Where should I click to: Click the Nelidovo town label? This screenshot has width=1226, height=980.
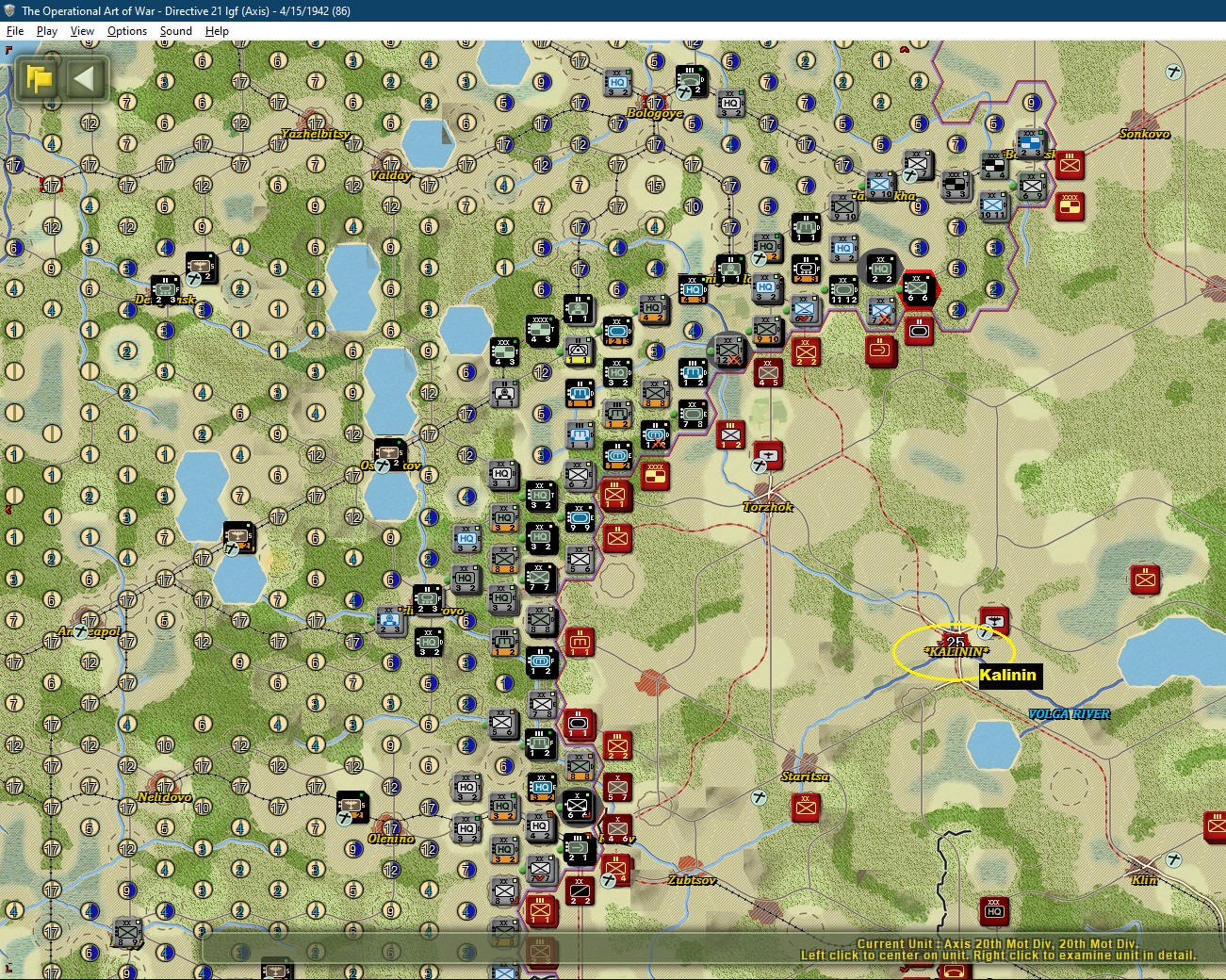[165, 797]
